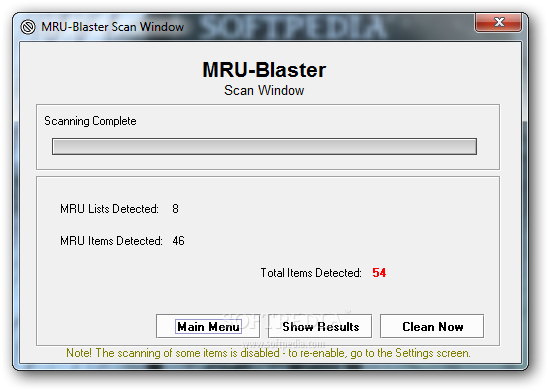Click the 'MRU Items Detected:' label
Screen dimensions: 549x391
pos(111,241)
